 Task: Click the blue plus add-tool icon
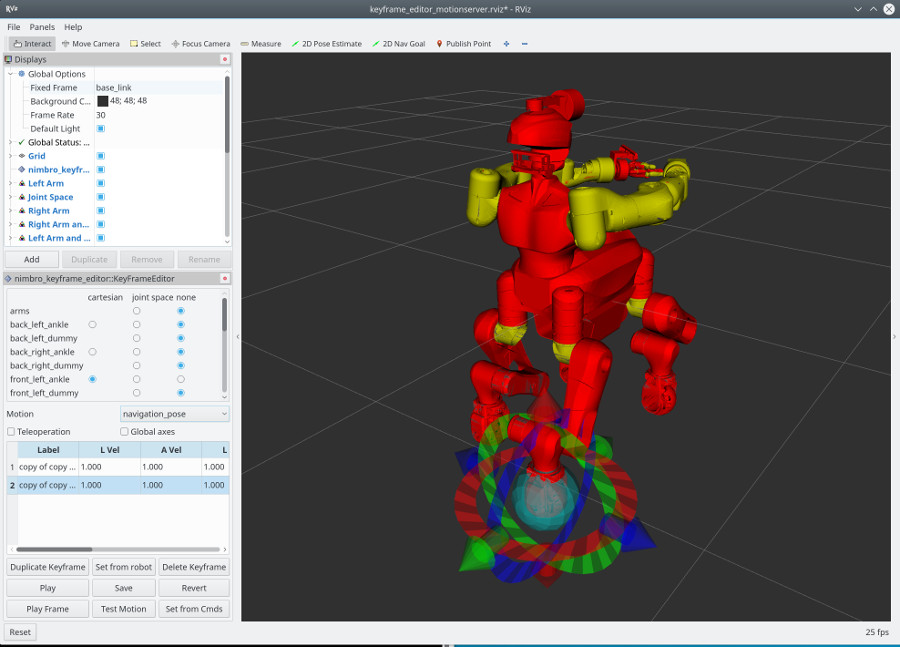pos(507,44)
